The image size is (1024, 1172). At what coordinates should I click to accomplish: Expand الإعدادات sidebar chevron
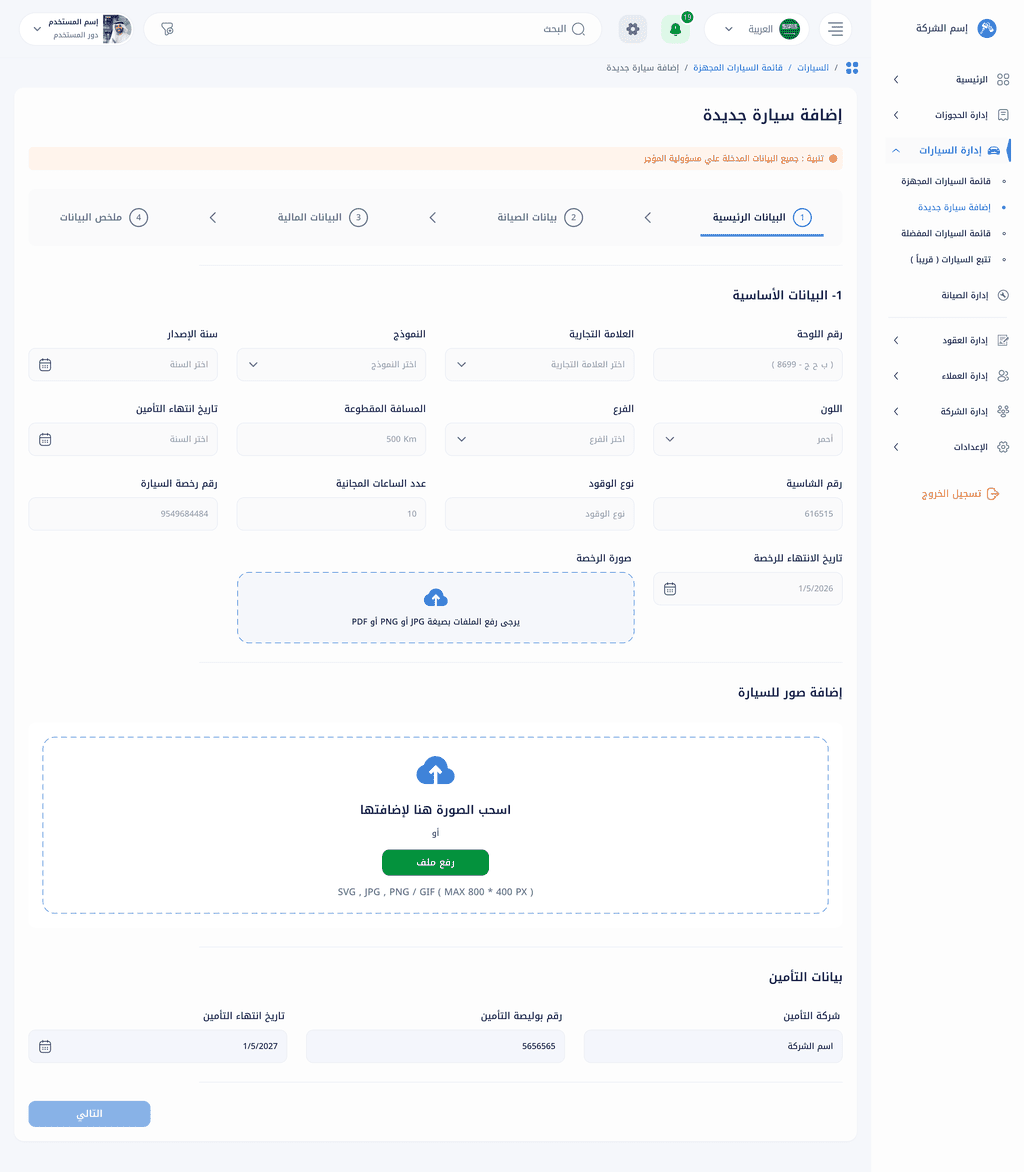(896, 447)
